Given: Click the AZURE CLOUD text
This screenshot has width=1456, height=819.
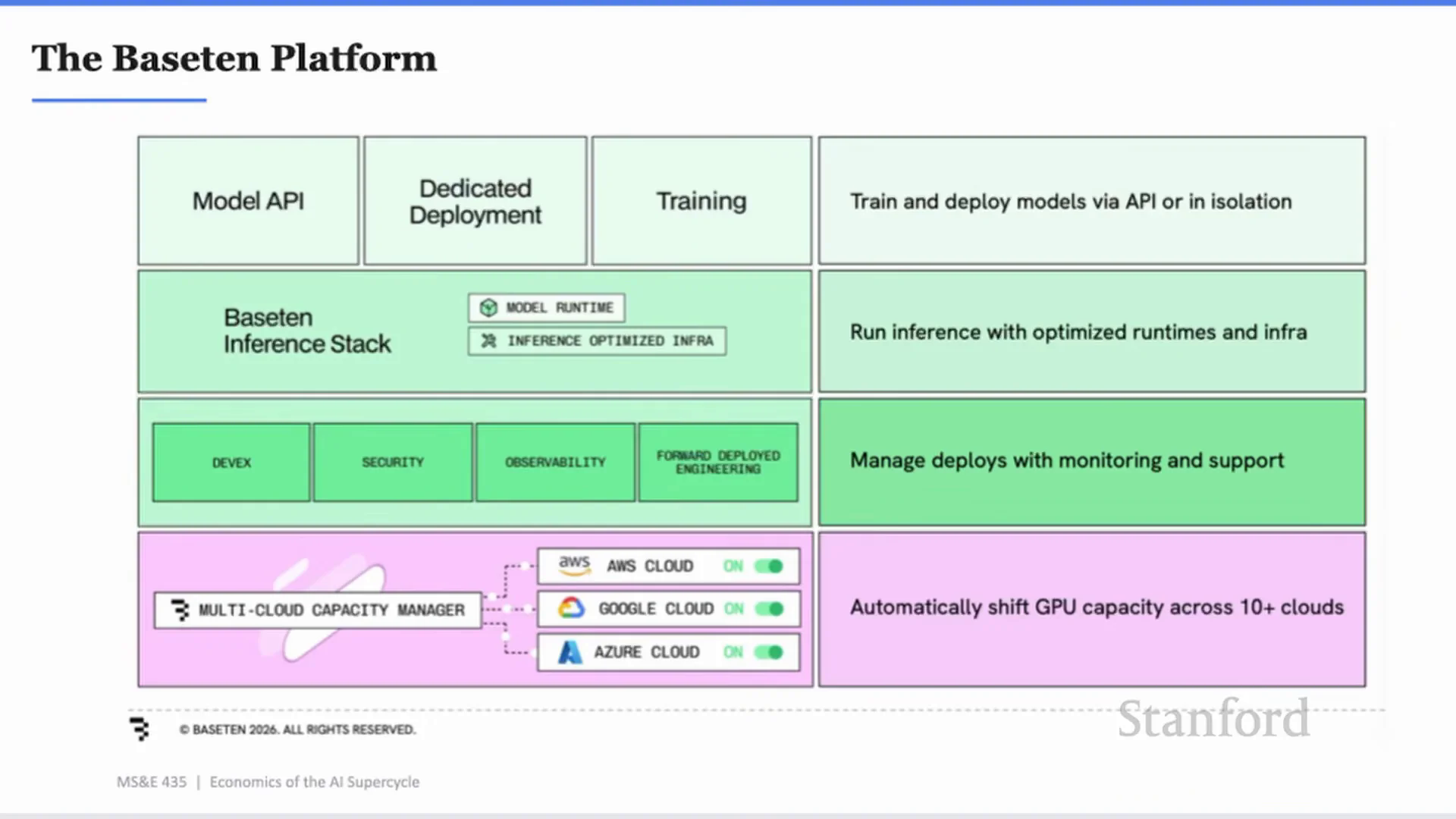Looking at the screenshot, I should tap(647, 652).
